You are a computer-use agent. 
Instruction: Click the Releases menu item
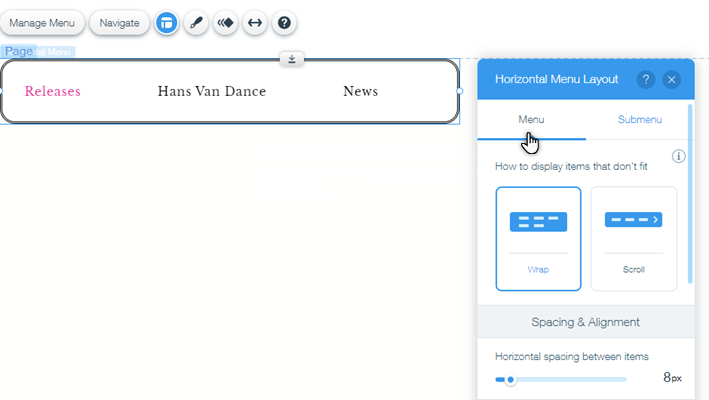tap(53, 92)
